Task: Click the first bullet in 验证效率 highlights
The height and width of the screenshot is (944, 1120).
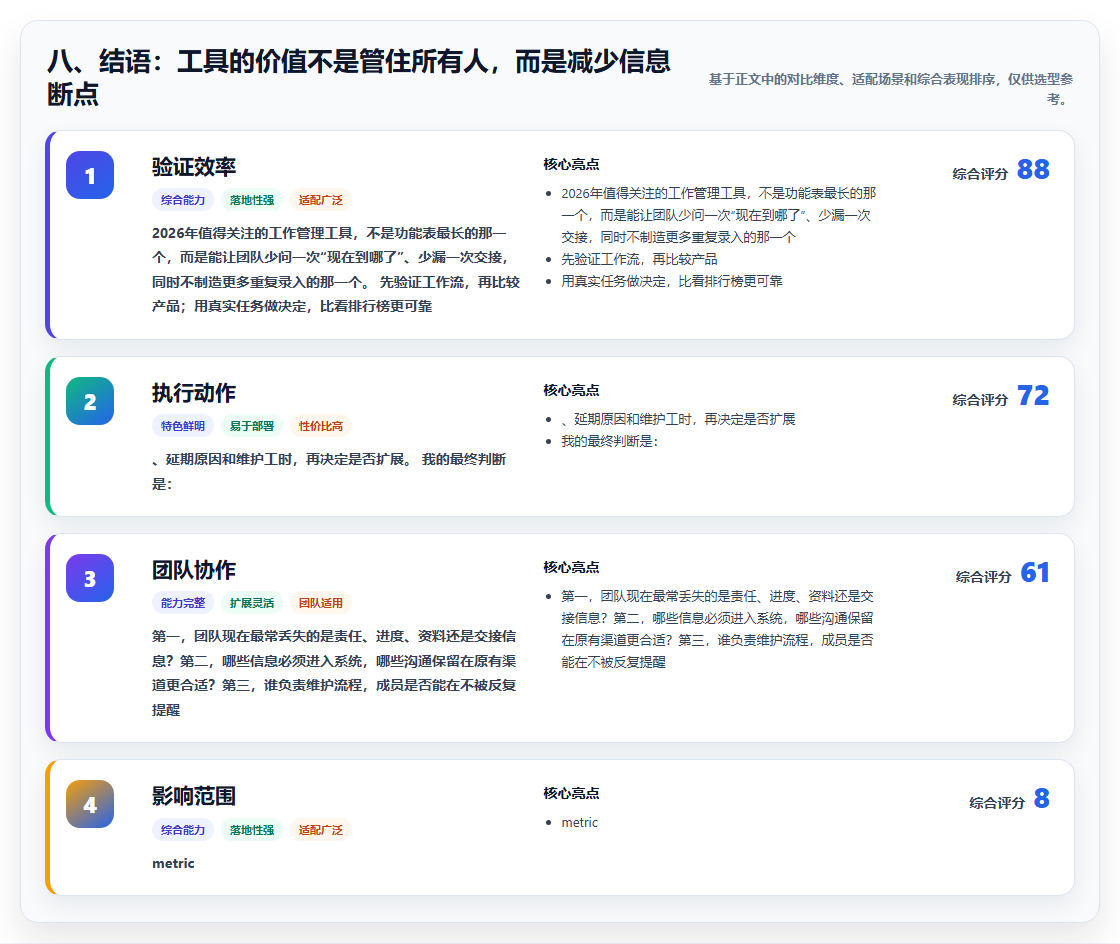Action: [x=719, y=215]
